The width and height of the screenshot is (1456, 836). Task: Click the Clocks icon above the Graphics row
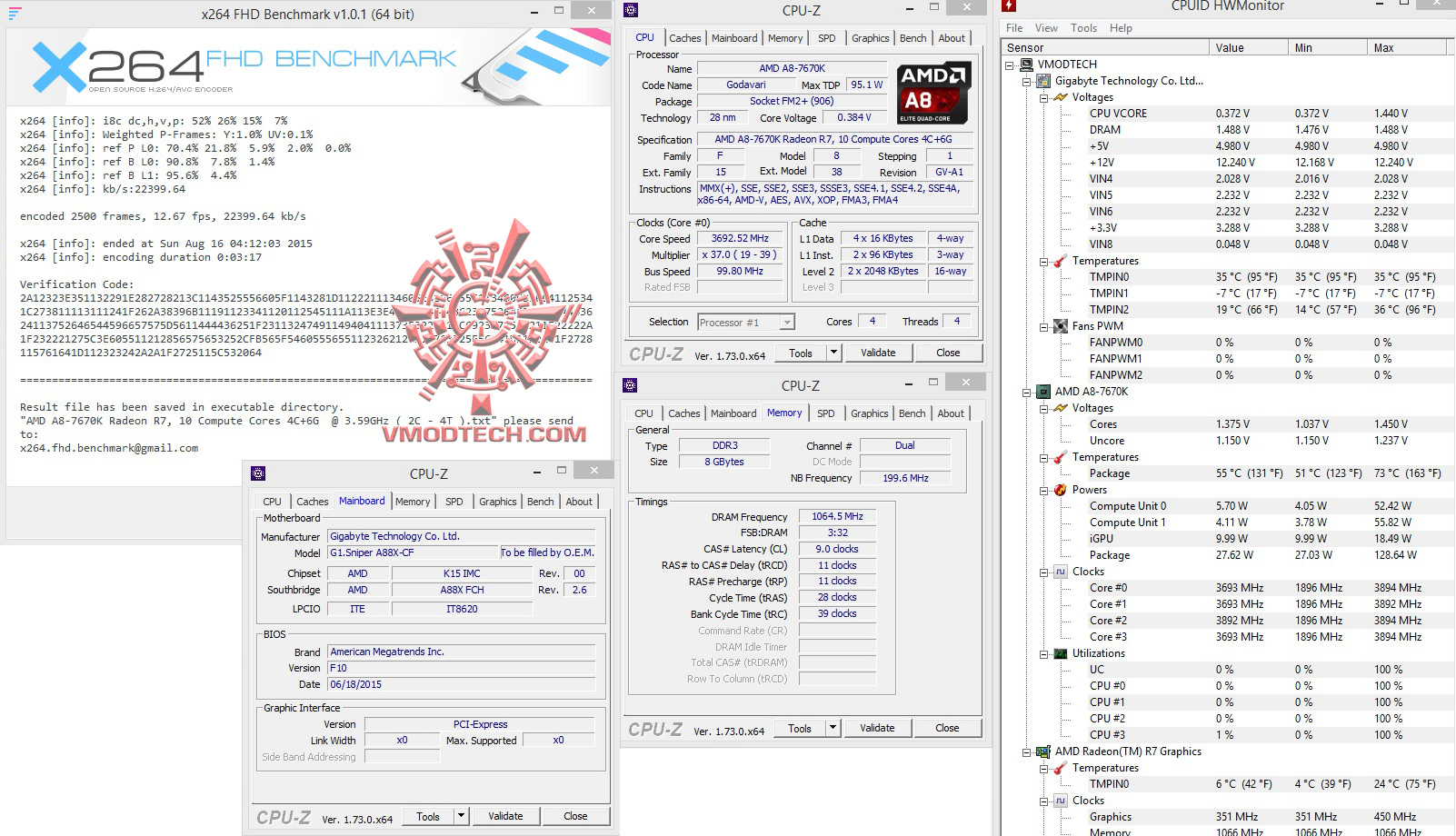[x=1060, y=801]
